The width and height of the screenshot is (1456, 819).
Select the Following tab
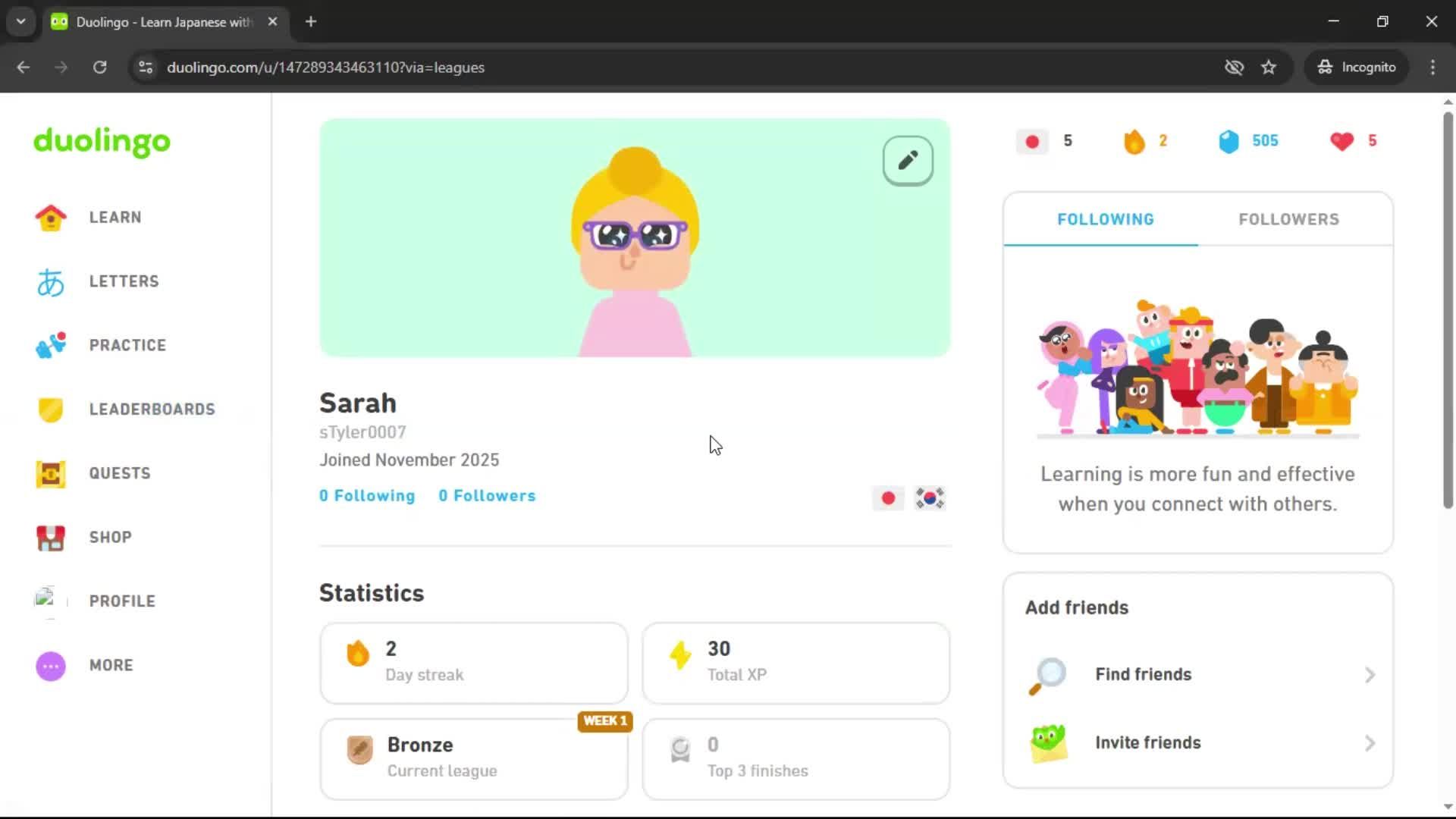(x=1105, y=219)
